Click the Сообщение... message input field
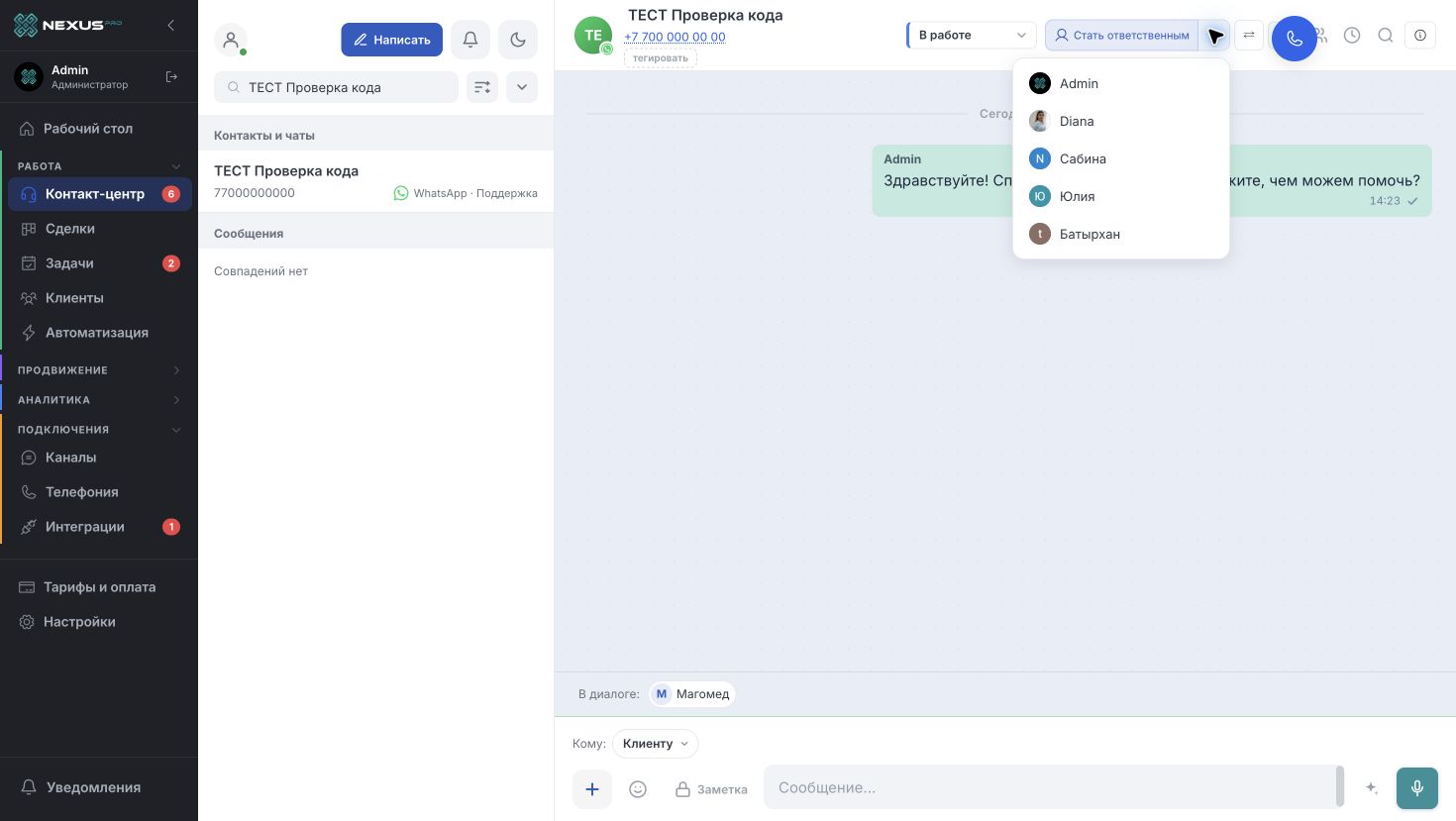The height and width of the screenshot is (821, 1456). click(x=1050, y=788)
